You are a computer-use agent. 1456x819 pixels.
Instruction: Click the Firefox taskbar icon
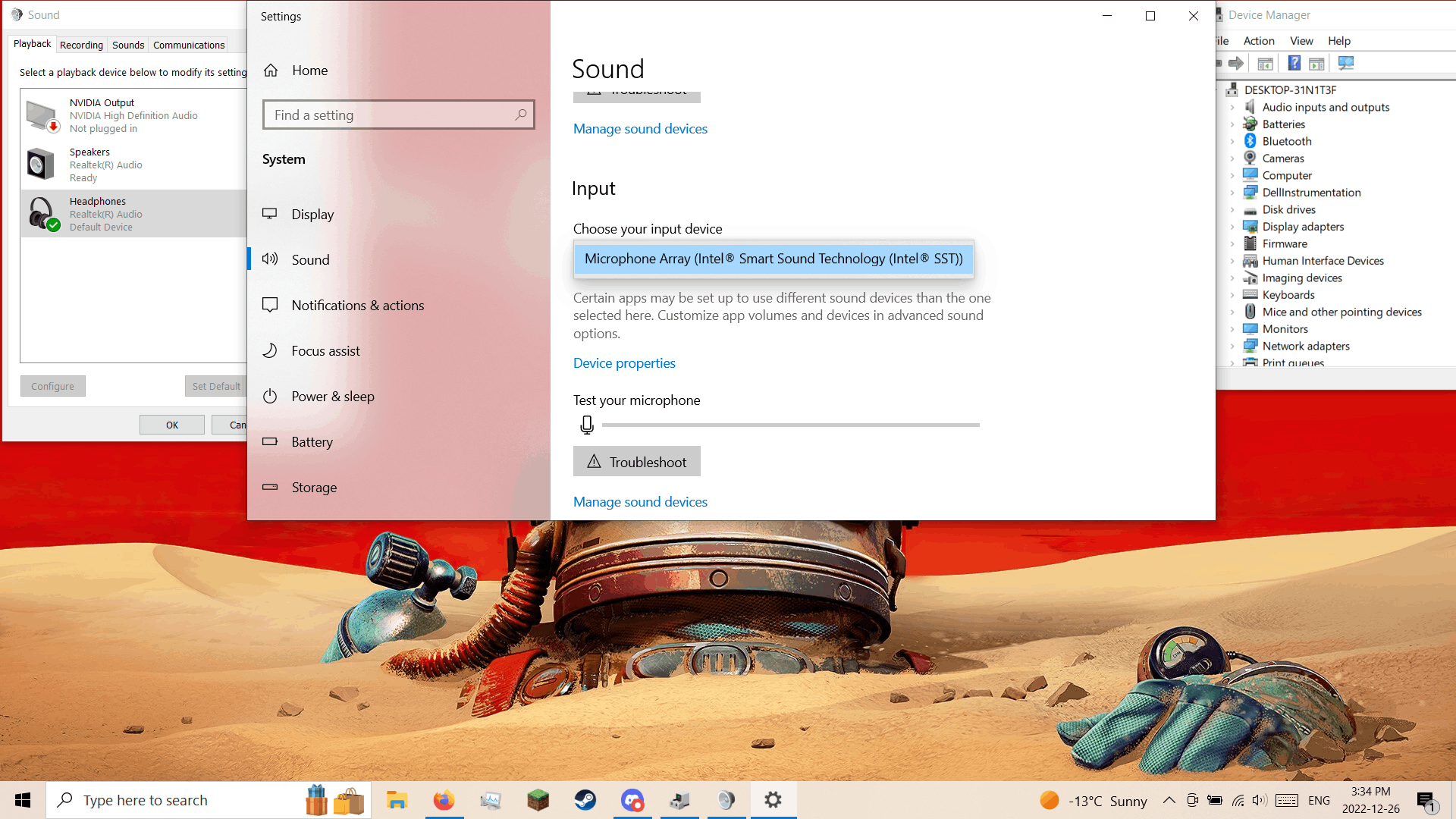point(444,800)
